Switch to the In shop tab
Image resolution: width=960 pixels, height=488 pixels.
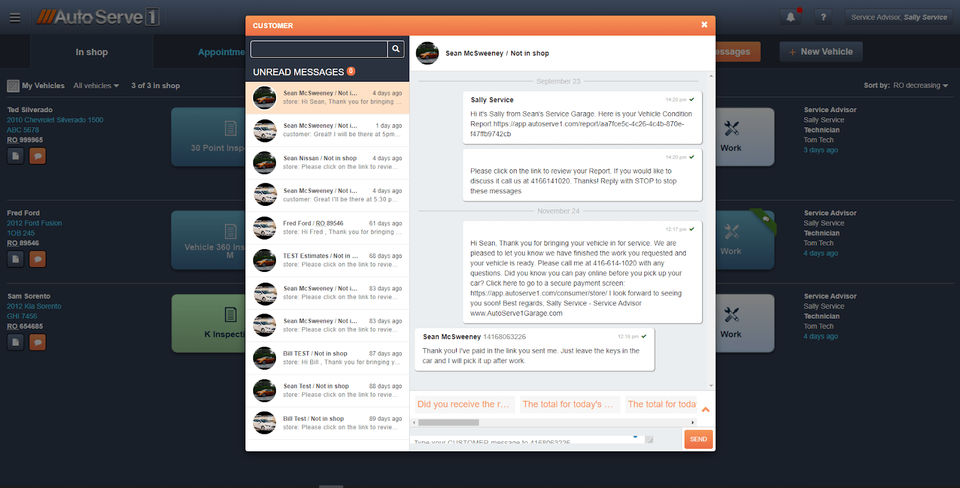click(x=92, y=52)
